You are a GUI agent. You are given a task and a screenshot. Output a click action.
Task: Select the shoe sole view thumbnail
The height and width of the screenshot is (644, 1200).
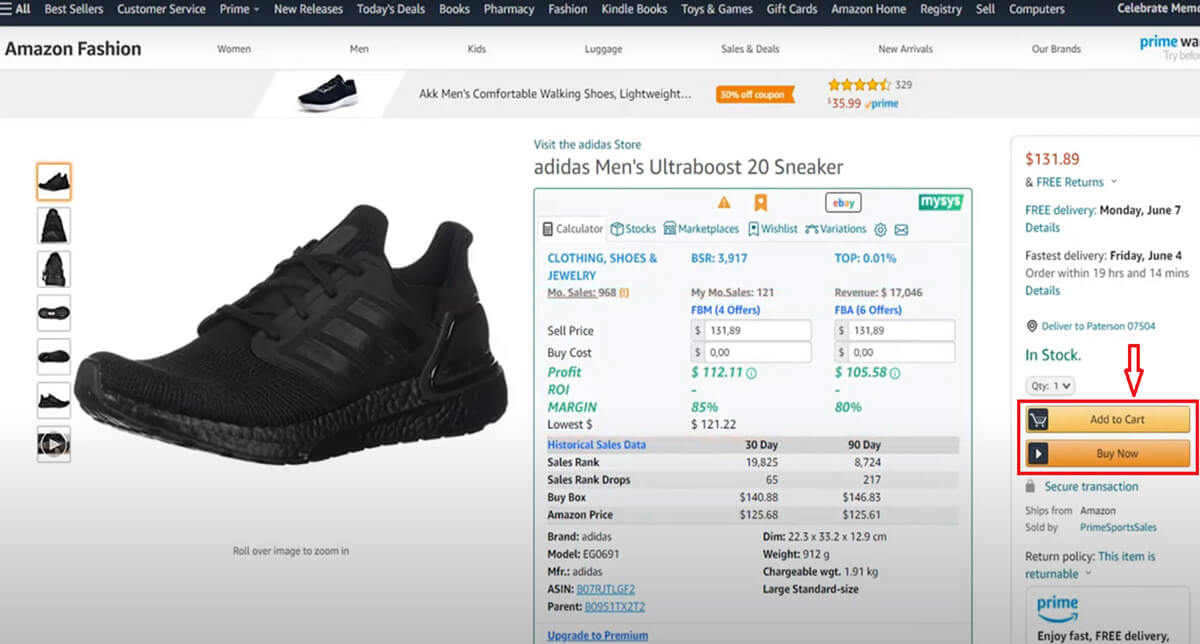tap(54, 313)
